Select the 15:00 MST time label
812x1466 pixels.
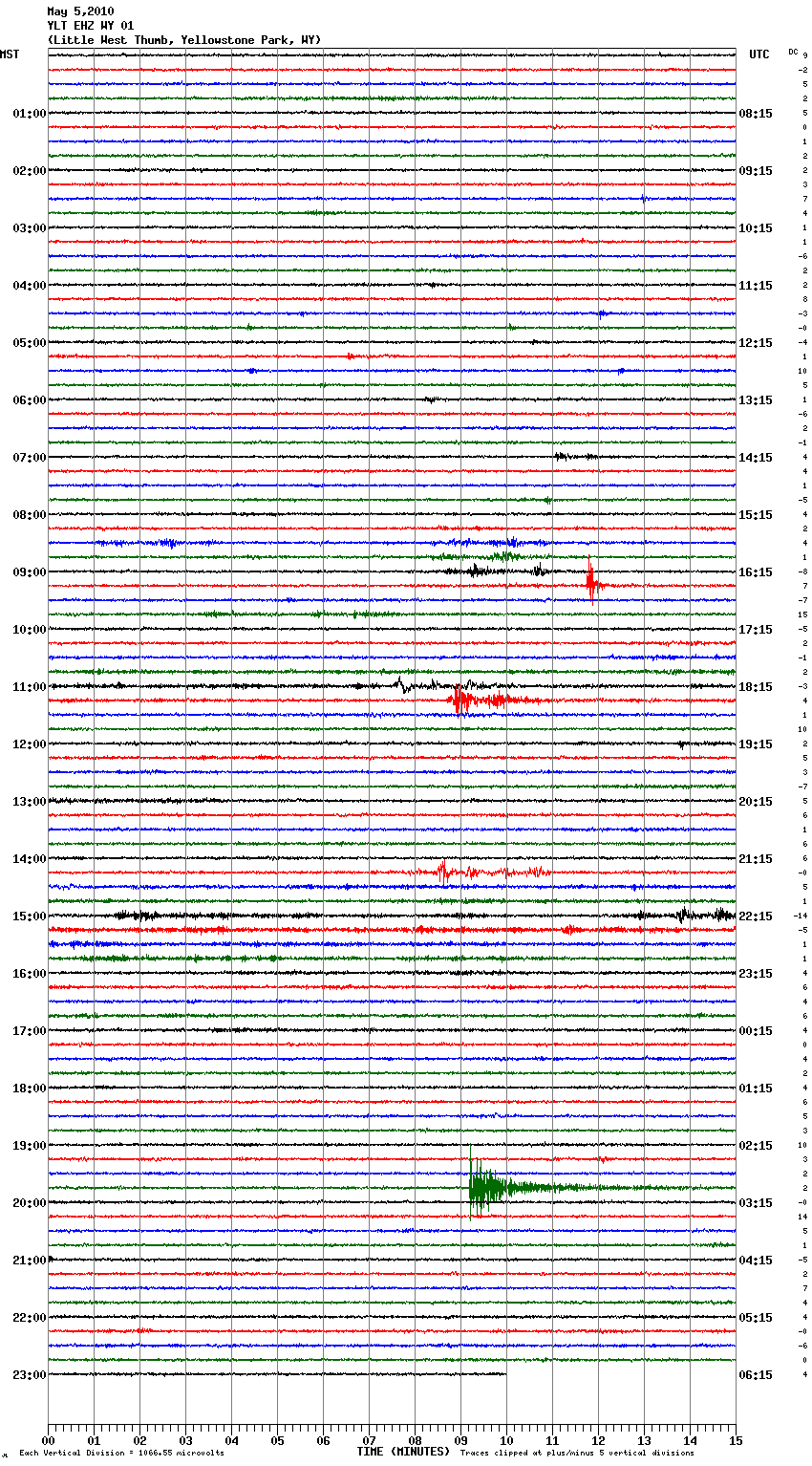[x=30, y=916]
